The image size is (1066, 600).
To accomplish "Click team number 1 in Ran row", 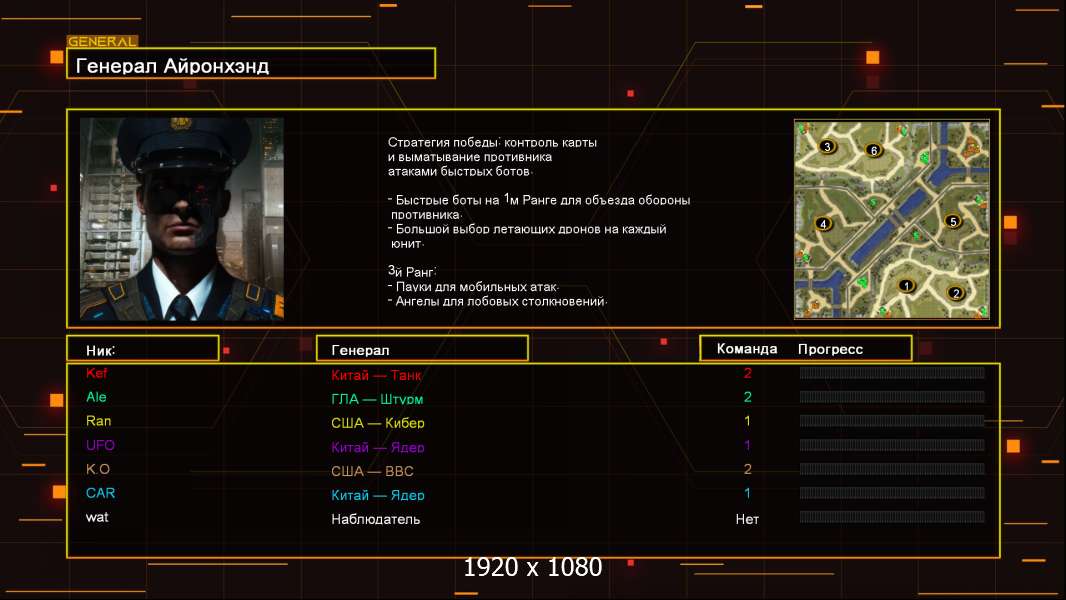I will tap(747, 421).
